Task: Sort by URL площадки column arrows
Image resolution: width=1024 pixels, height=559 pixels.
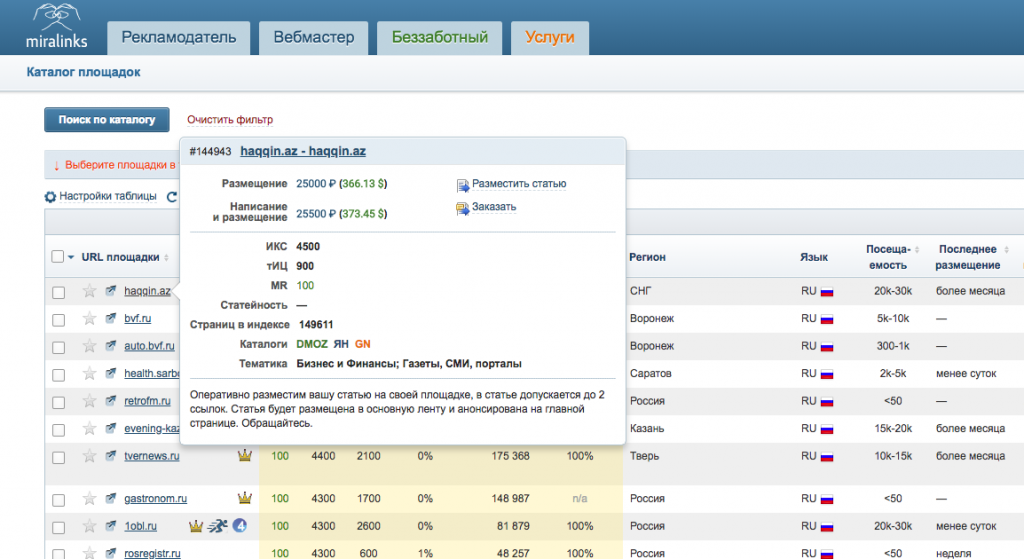Action: click(167, 257)
